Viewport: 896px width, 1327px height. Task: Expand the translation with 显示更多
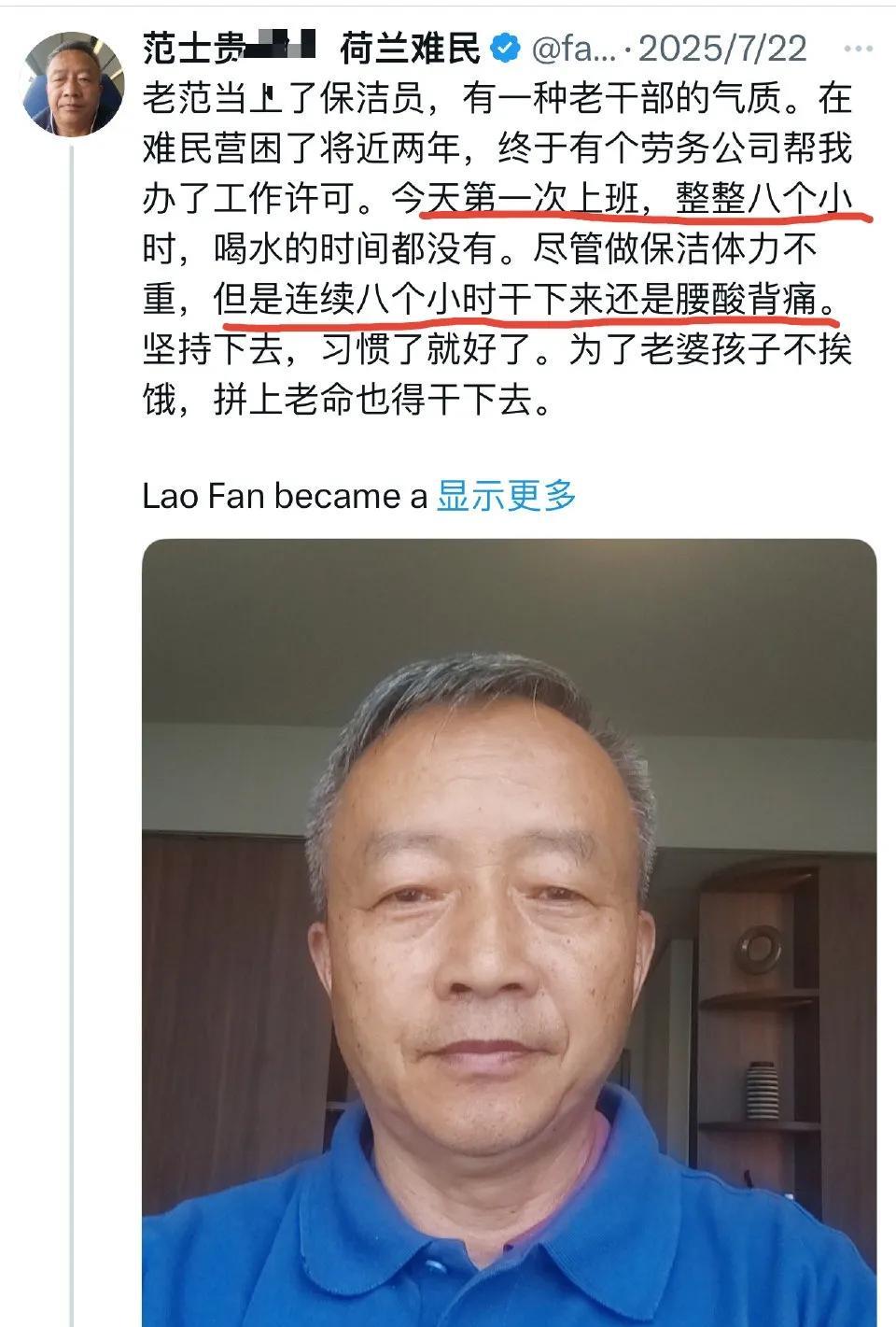506,496
